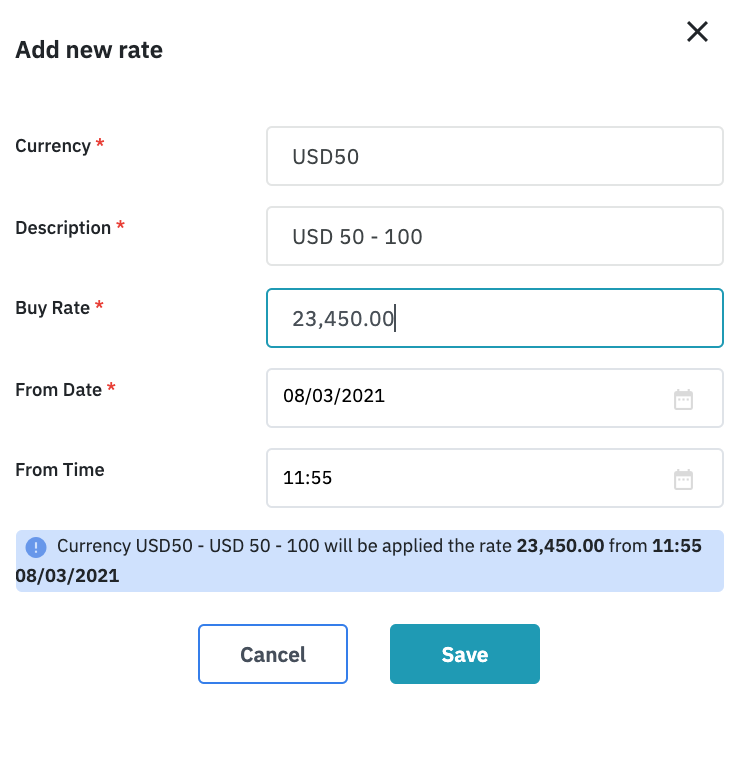Click the info icon in blue notice
Screen dimensions: 742x760
click(36, 547)
